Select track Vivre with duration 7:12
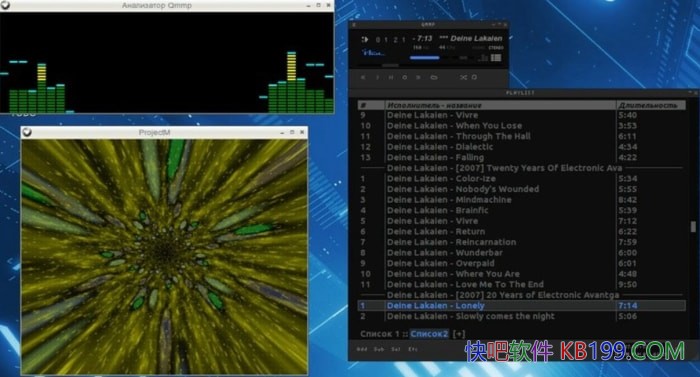Screen dimensions: 700x377 [x=521, y=221]
